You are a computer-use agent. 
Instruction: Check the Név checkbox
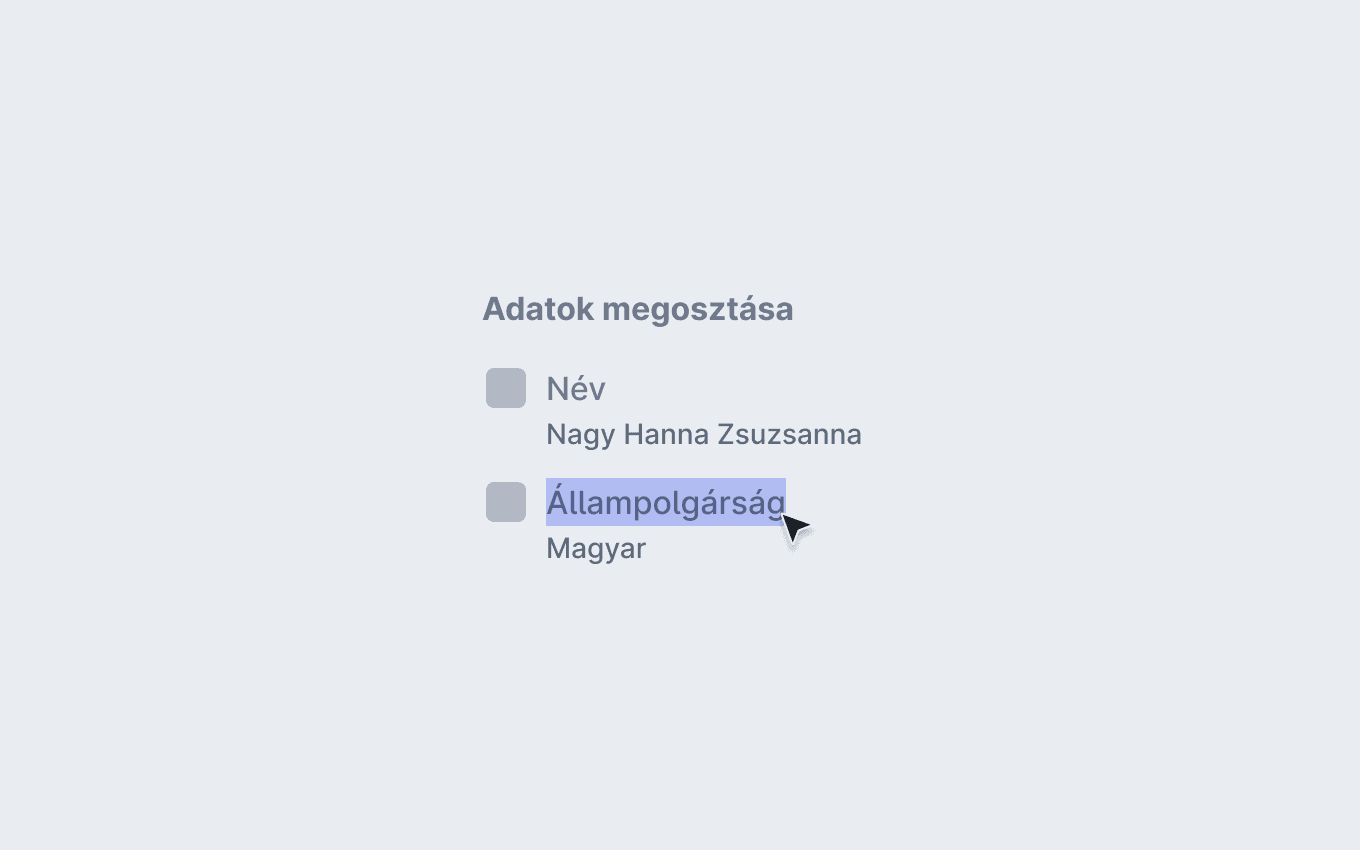tap(506, 388)
